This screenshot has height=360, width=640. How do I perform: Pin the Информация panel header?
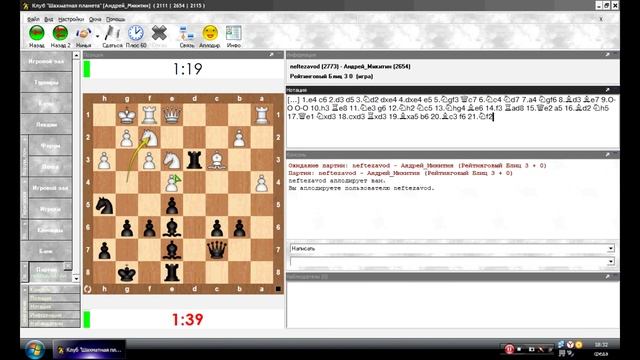coord(607,54)
